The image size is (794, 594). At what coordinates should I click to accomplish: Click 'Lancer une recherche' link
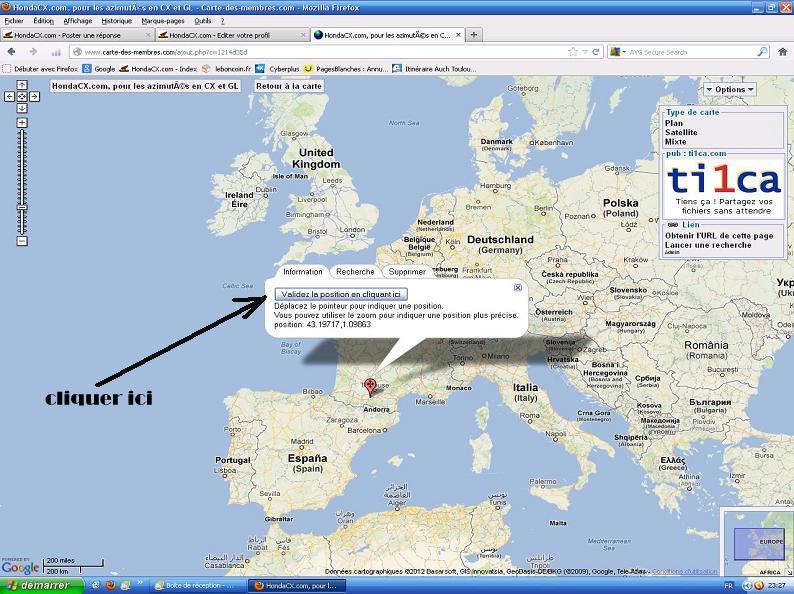point(708,245)
